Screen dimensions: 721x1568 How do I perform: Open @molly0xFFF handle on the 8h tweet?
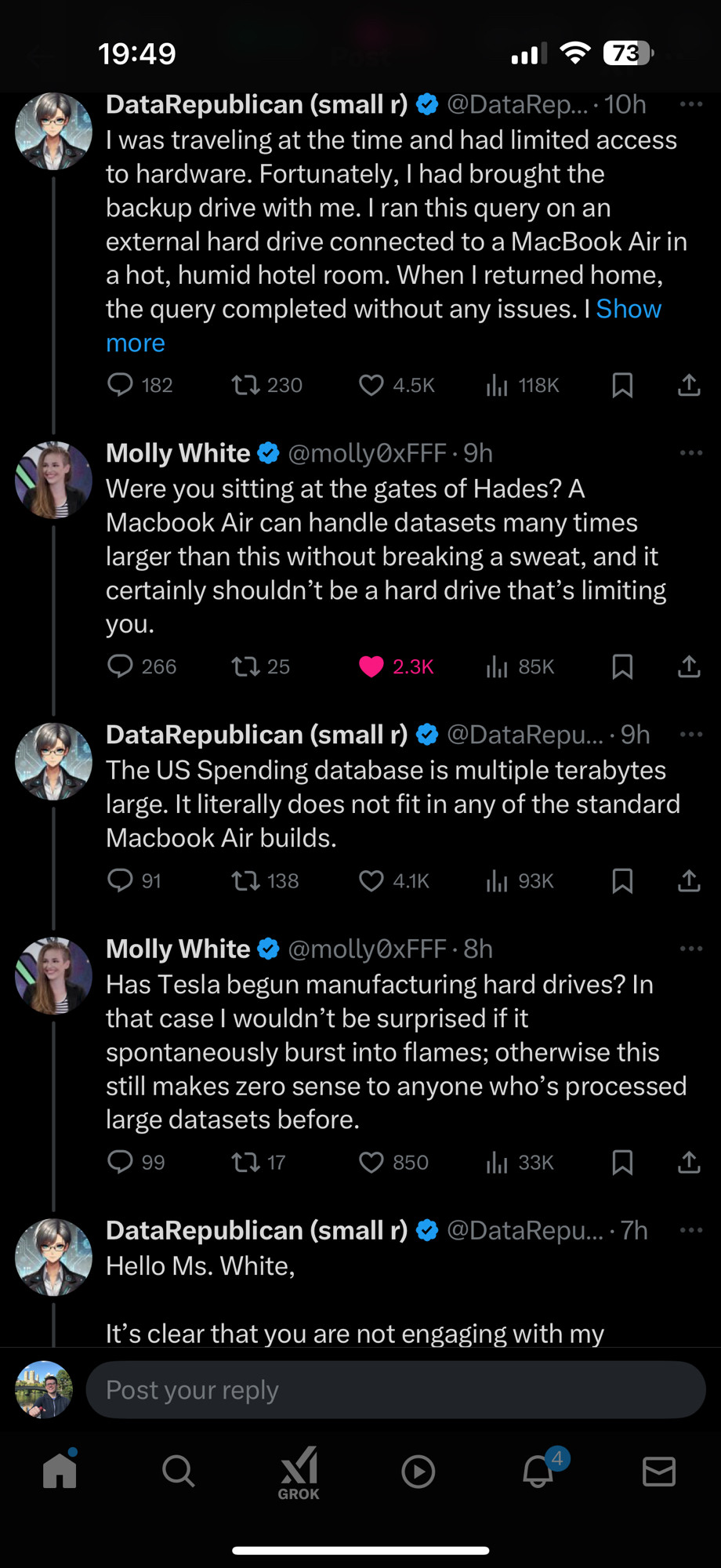(367, 949)
